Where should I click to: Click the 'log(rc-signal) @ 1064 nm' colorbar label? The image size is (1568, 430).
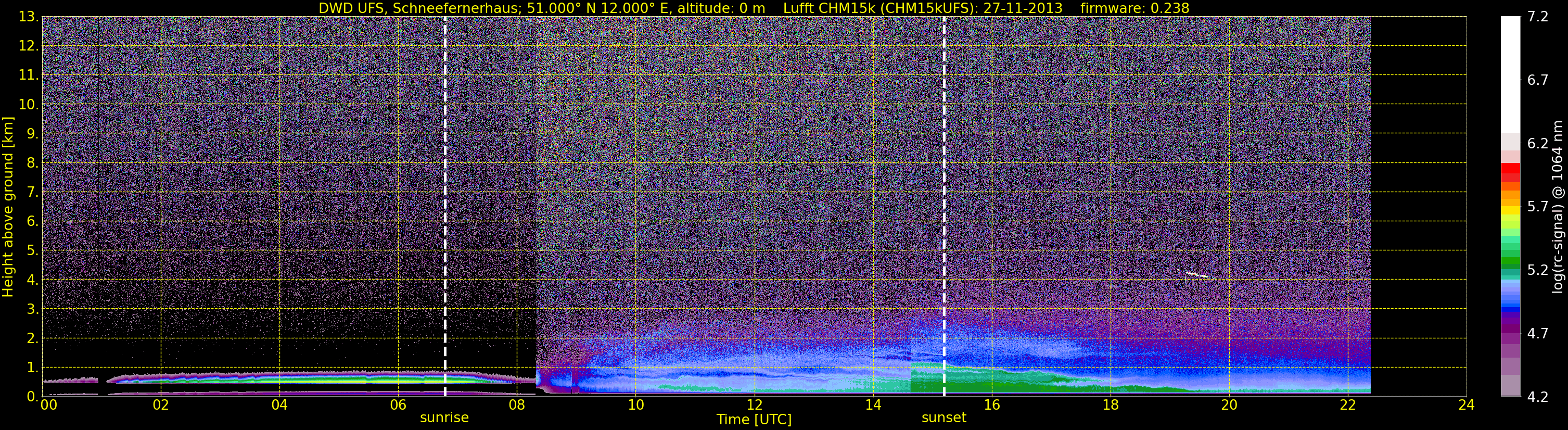(x=1557, y=207)
